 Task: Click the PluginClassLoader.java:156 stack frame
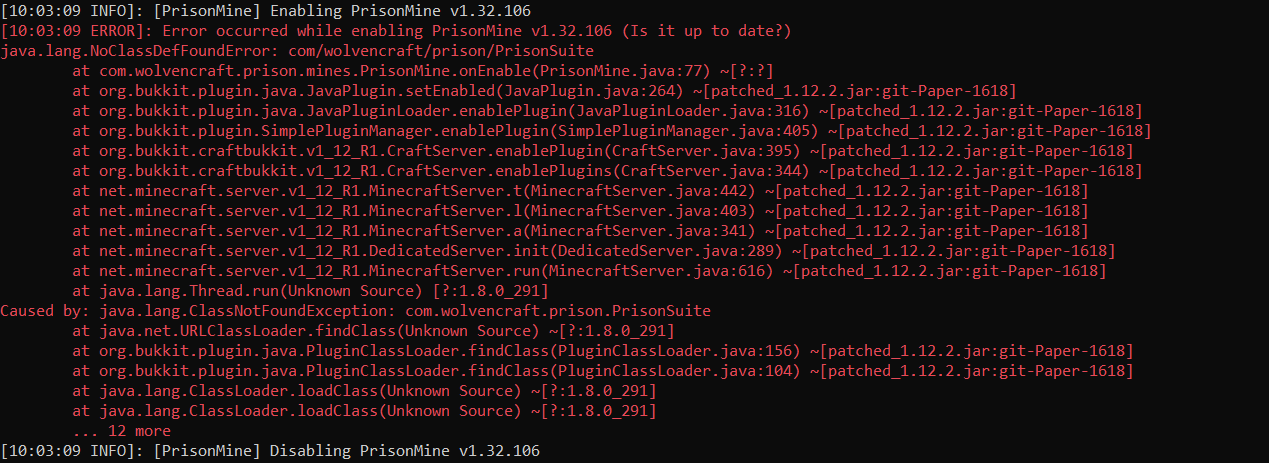pos(602,351)
